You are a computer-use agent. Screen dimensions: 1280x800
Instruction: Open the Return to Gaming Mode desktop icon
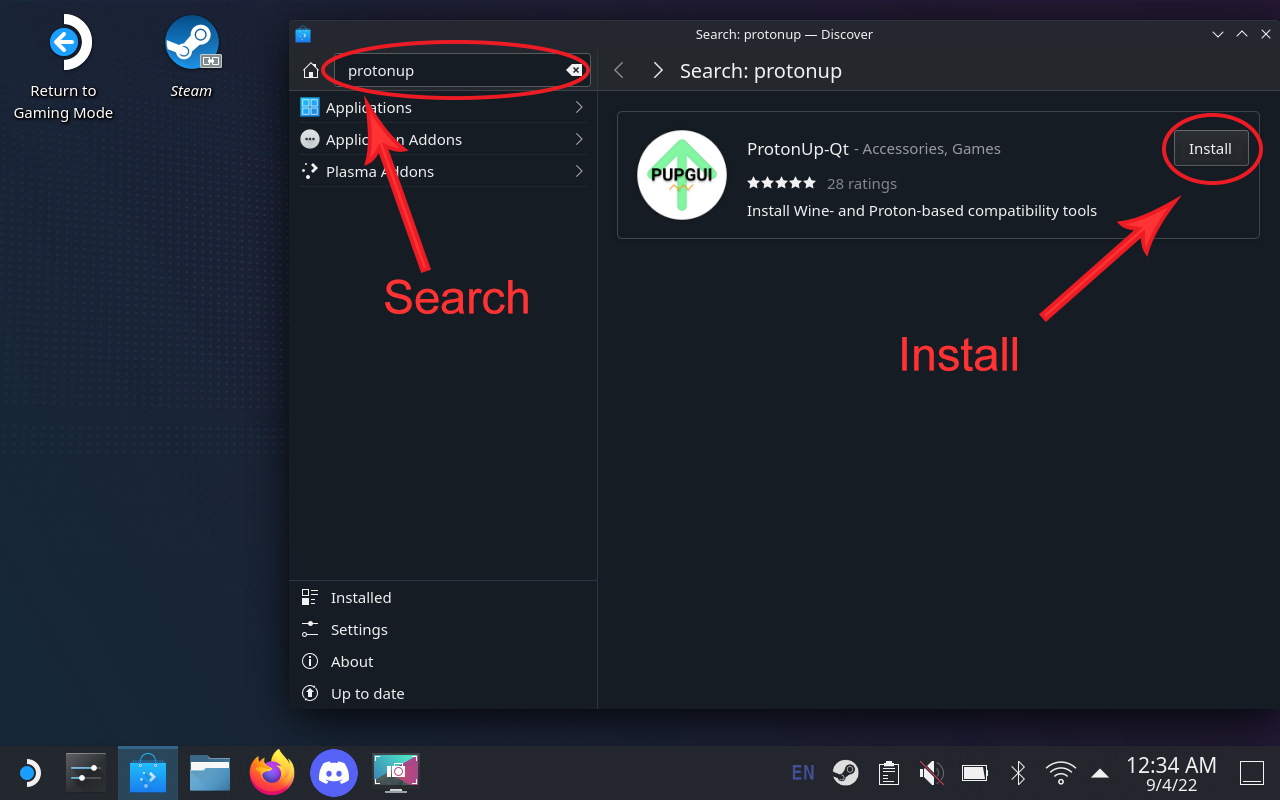point(63,68)
